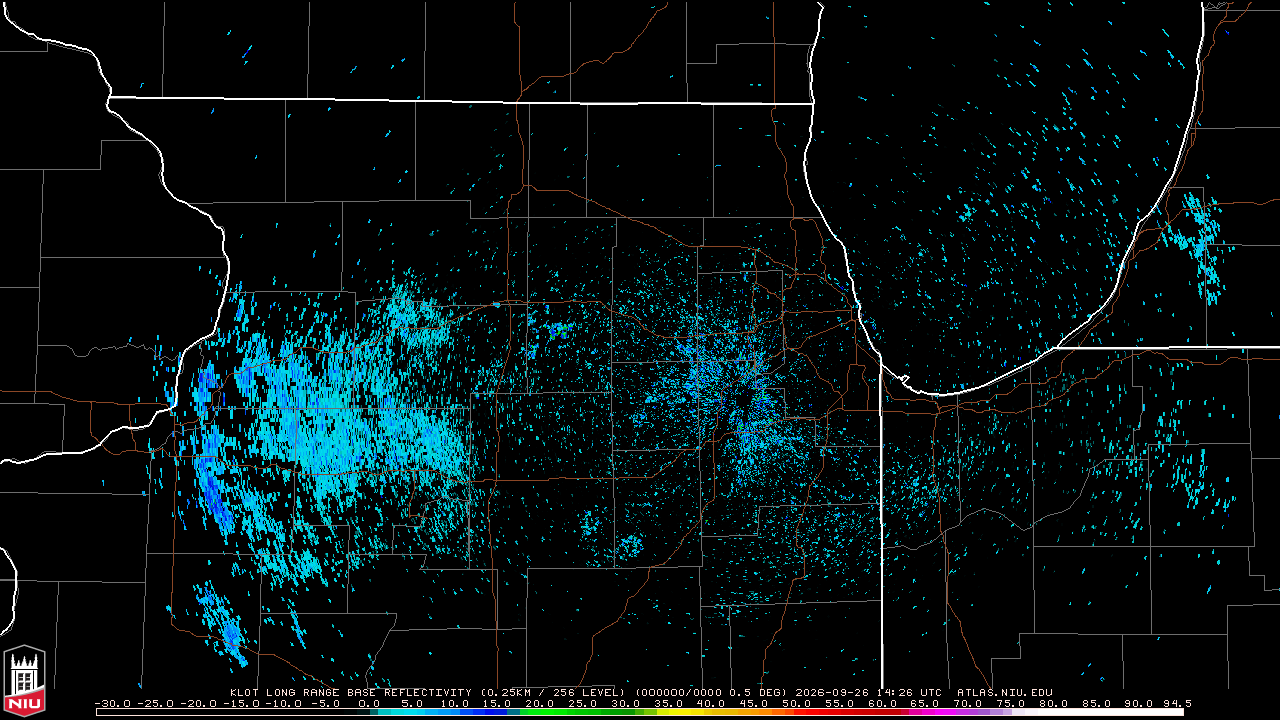Select the 10.0 blue color scale label
The width and height of the screenshot is (1280, 720).
(x=457, y=703)
